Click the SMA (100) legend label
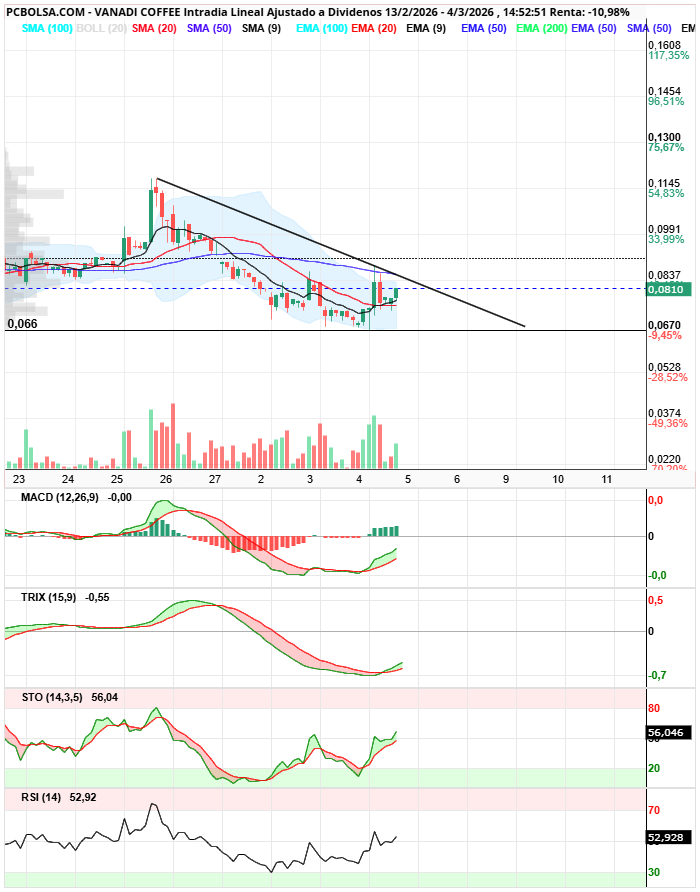The image size is (700, 892). [x=47, y=28]
